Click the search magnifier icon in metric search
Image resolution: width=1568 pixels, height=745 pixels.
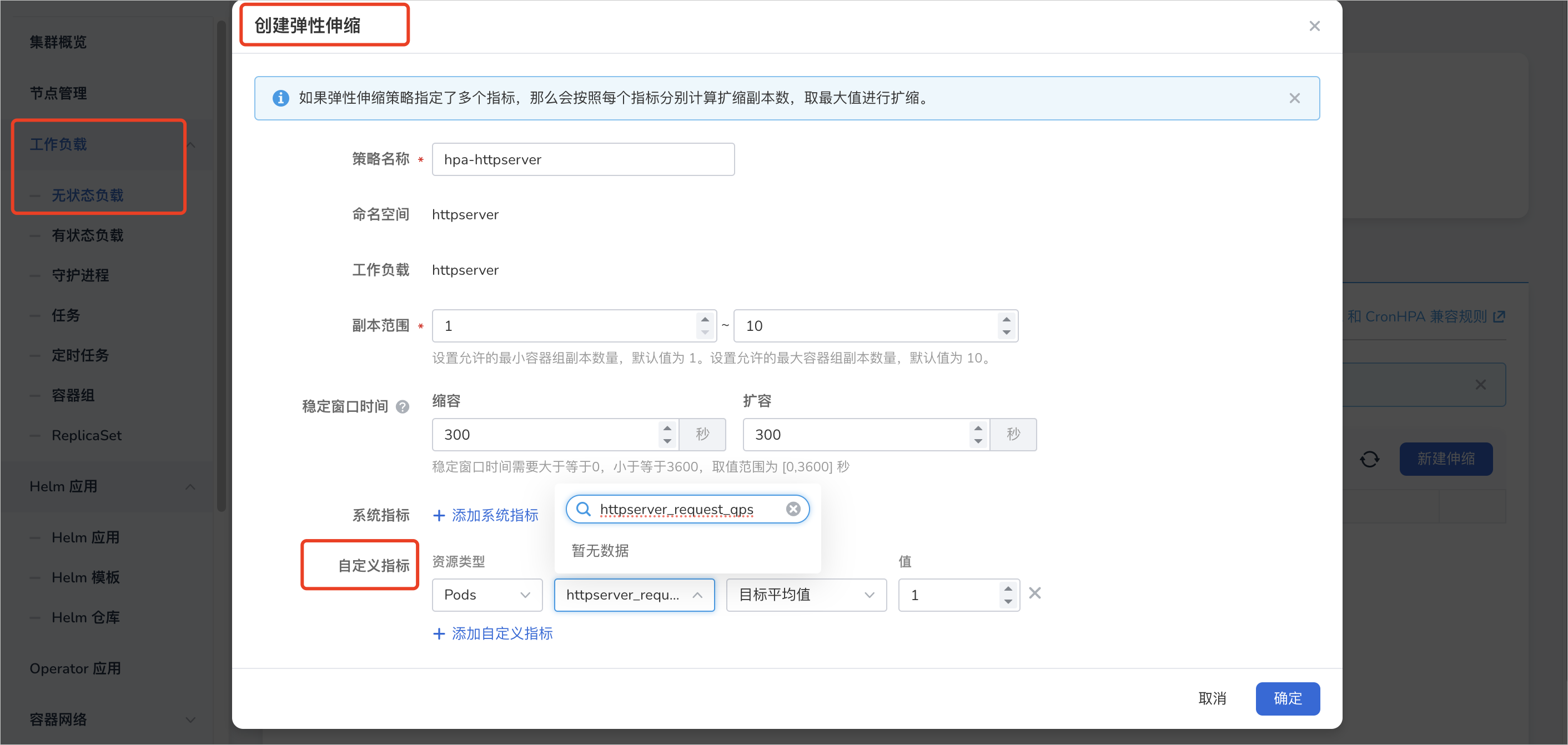583,509
